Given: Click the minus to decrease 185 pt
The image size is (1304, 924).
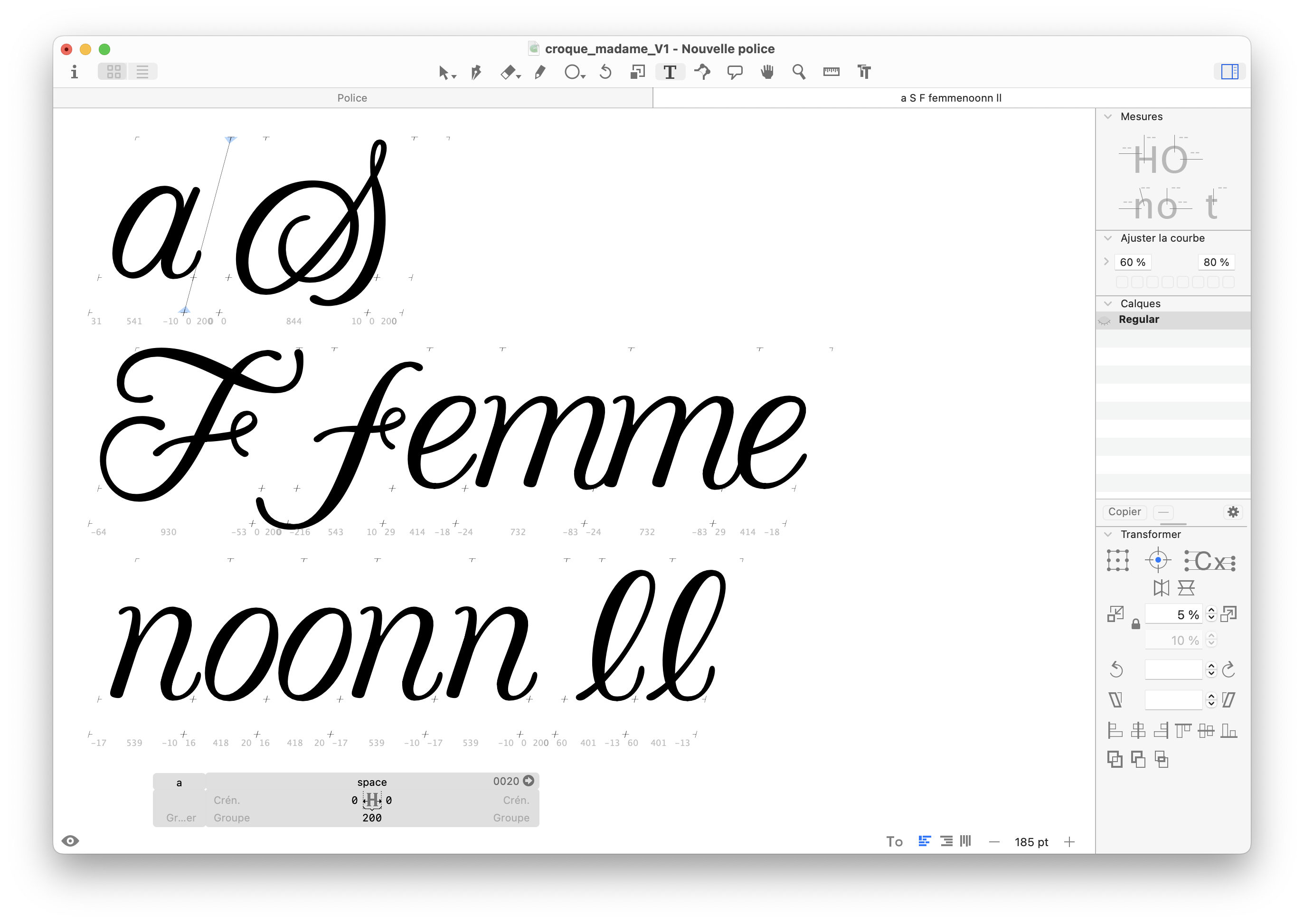Looking at the screenshot, I should point(993,843).
